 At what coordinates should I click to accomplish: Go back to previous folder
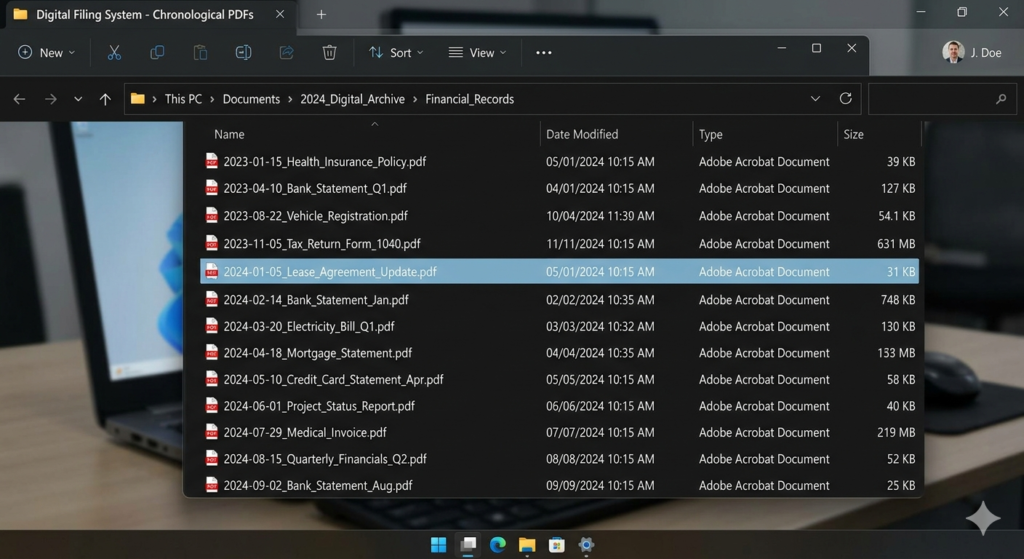pyautogui.click(x=19, y=99)
